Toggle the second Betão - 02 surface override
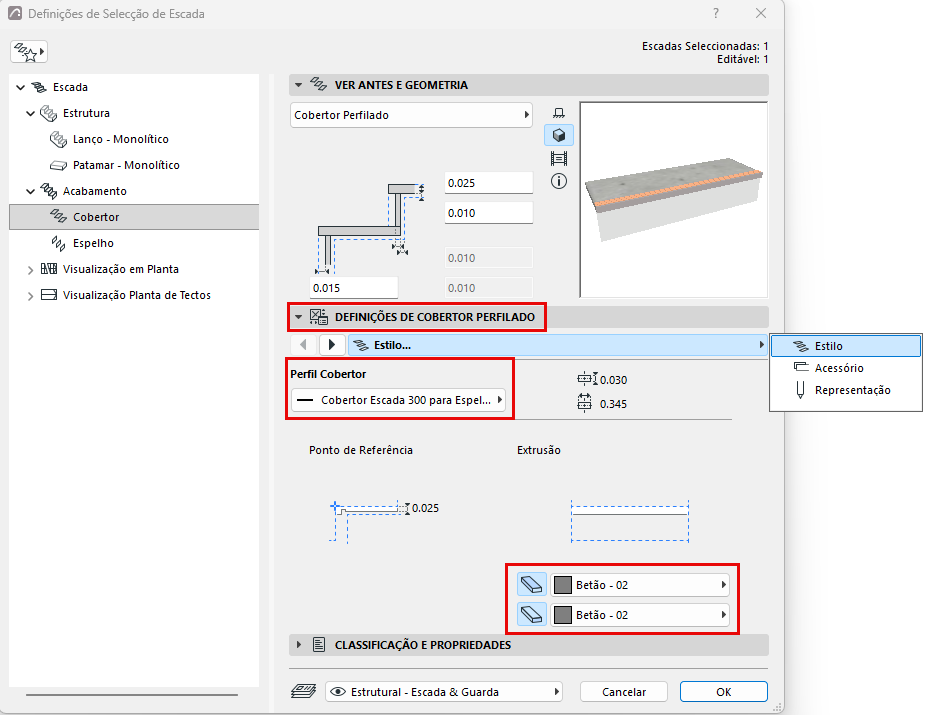The width and height of the screenshot is (927, 715). coord(531,614)
